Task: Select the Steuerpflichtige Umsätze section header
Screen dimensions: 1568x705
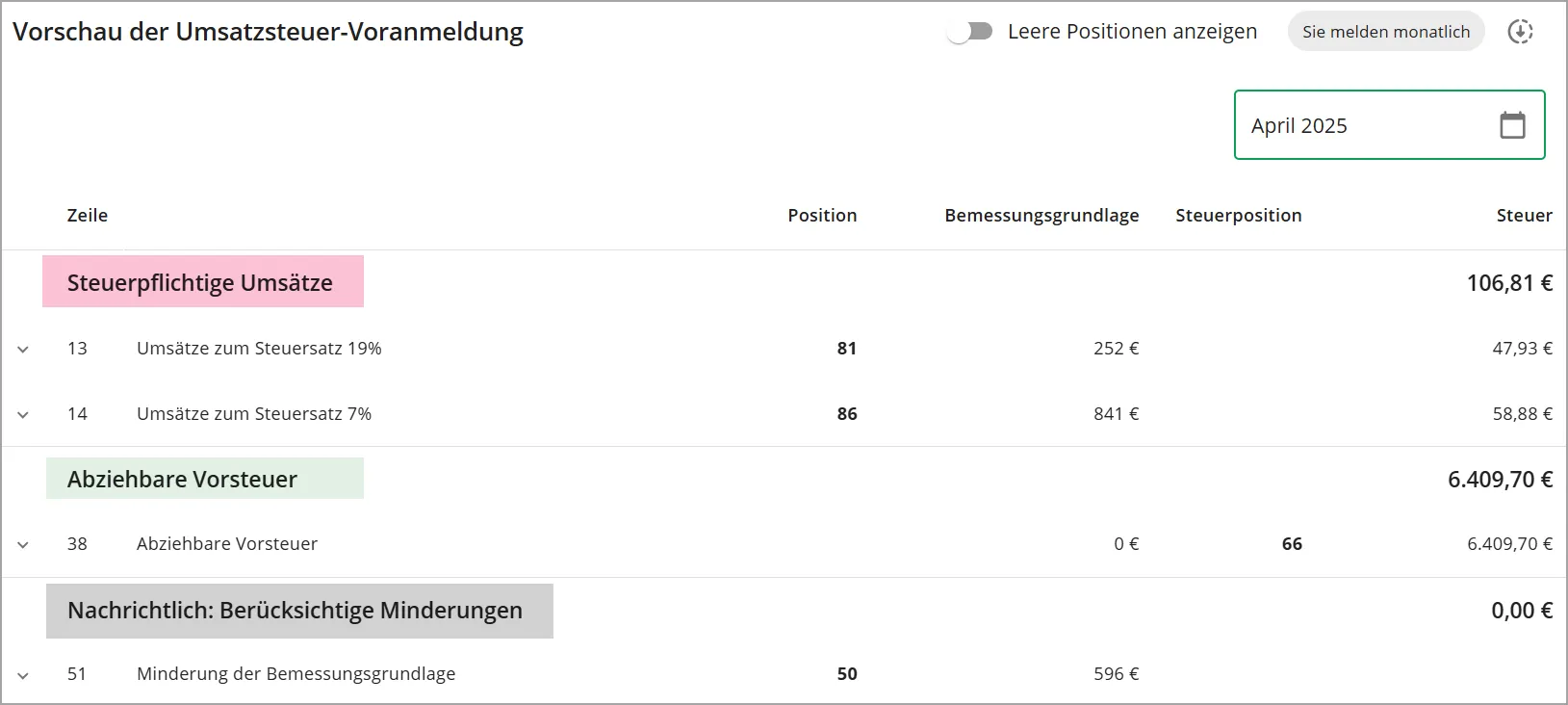Action: point(200,282)
